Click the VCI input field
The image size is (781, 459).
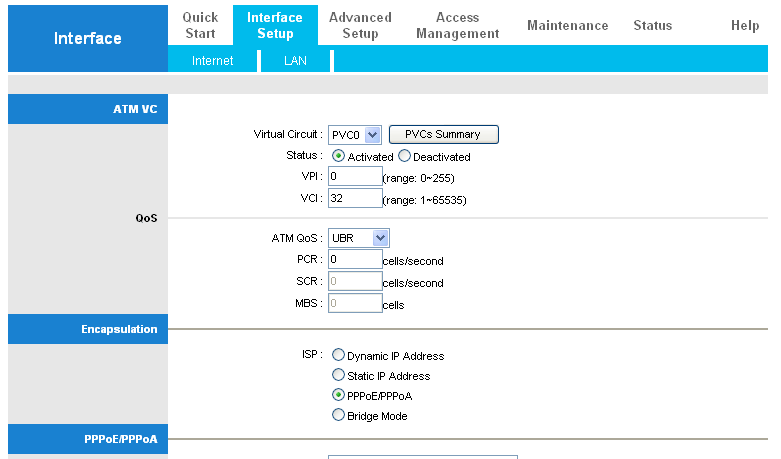click(355, 198)
